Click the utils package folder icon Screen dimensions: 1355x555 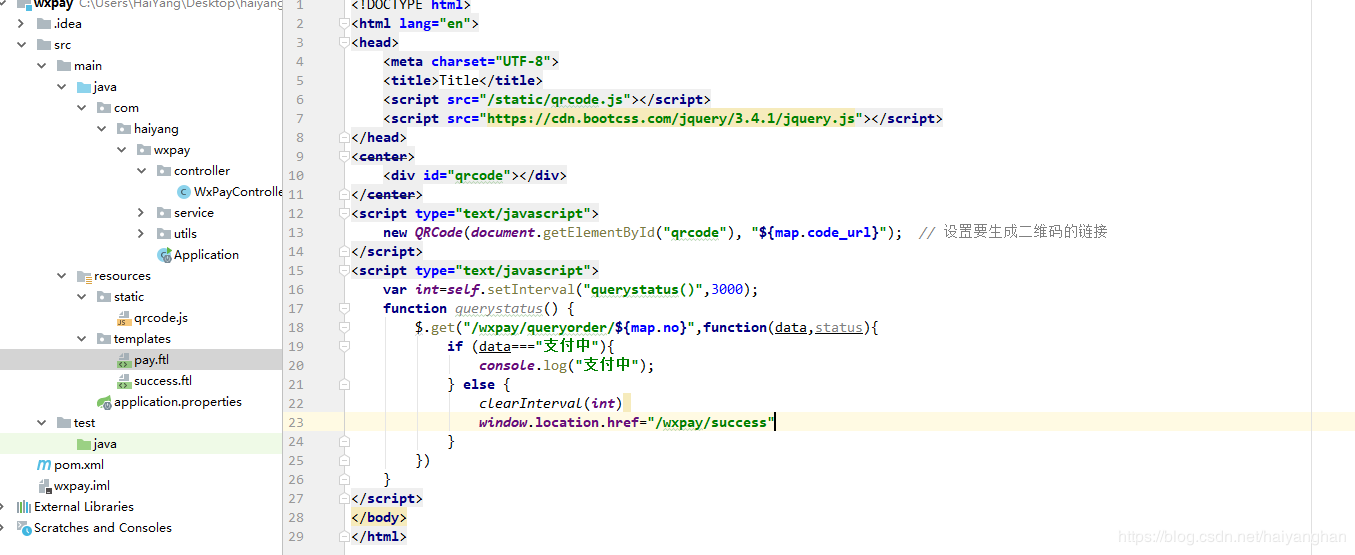pos(164,234)
